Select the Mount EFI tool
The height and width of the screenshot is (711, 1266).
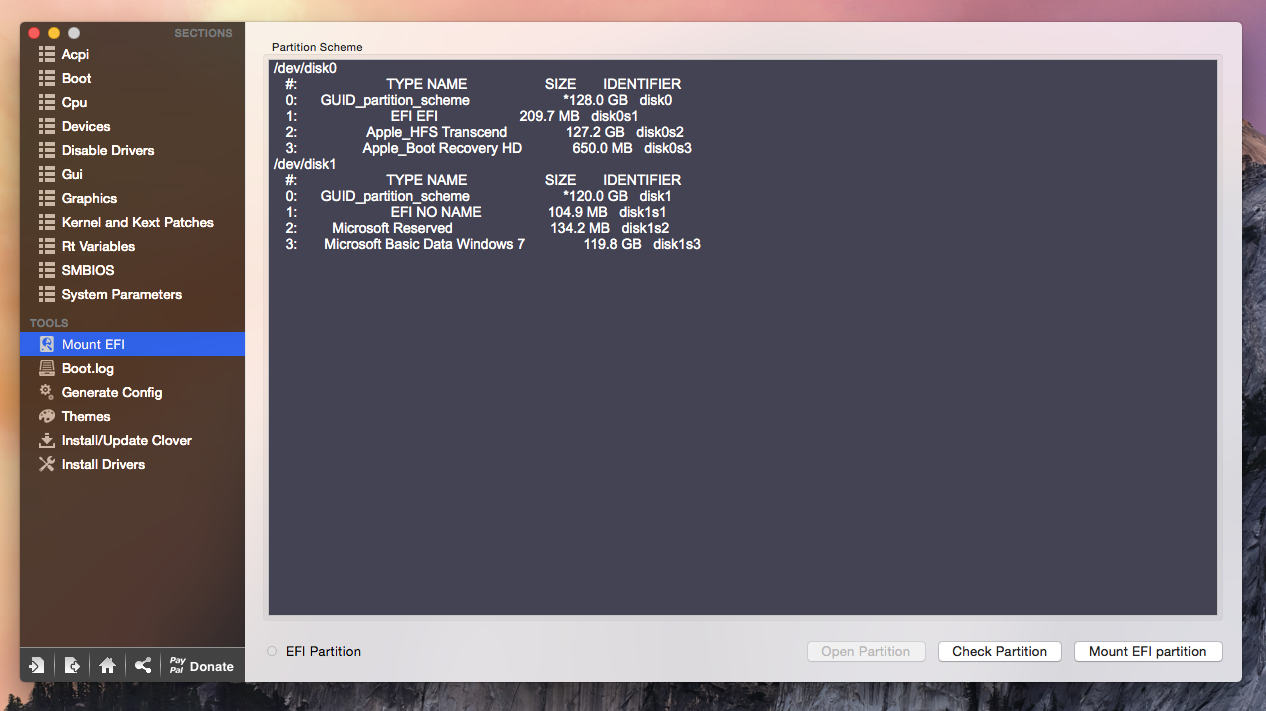click(132, 344)
